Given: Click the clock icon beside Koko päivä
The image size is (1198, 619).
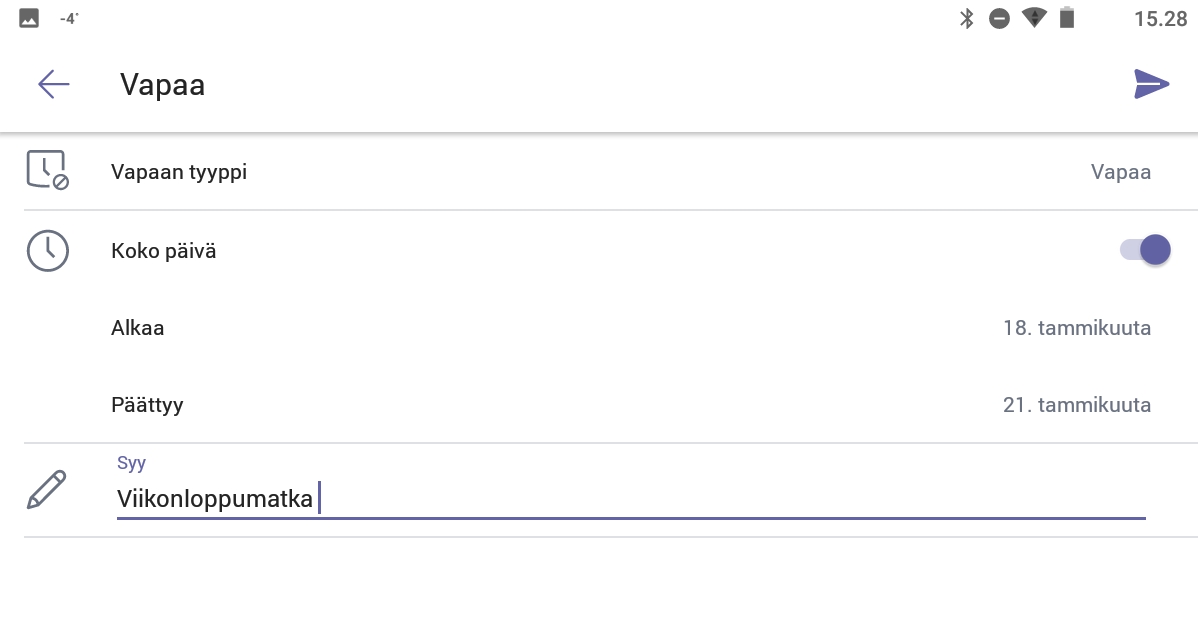Looking at the screenshot, I should pyautogui.click(x=47, y=251).
